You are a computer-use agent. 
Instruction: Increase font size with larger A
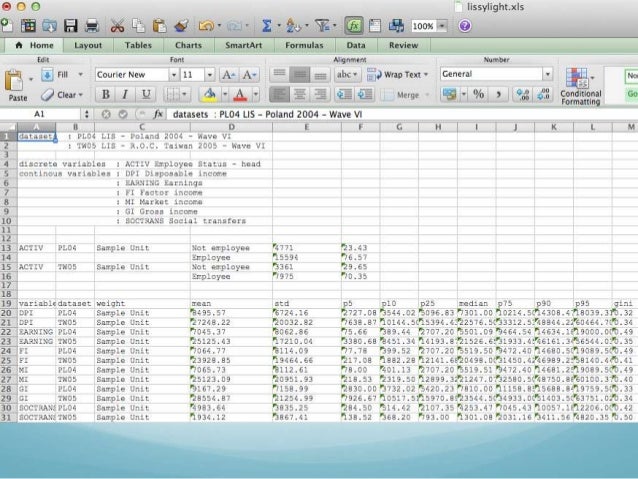(x=228, y=74)
